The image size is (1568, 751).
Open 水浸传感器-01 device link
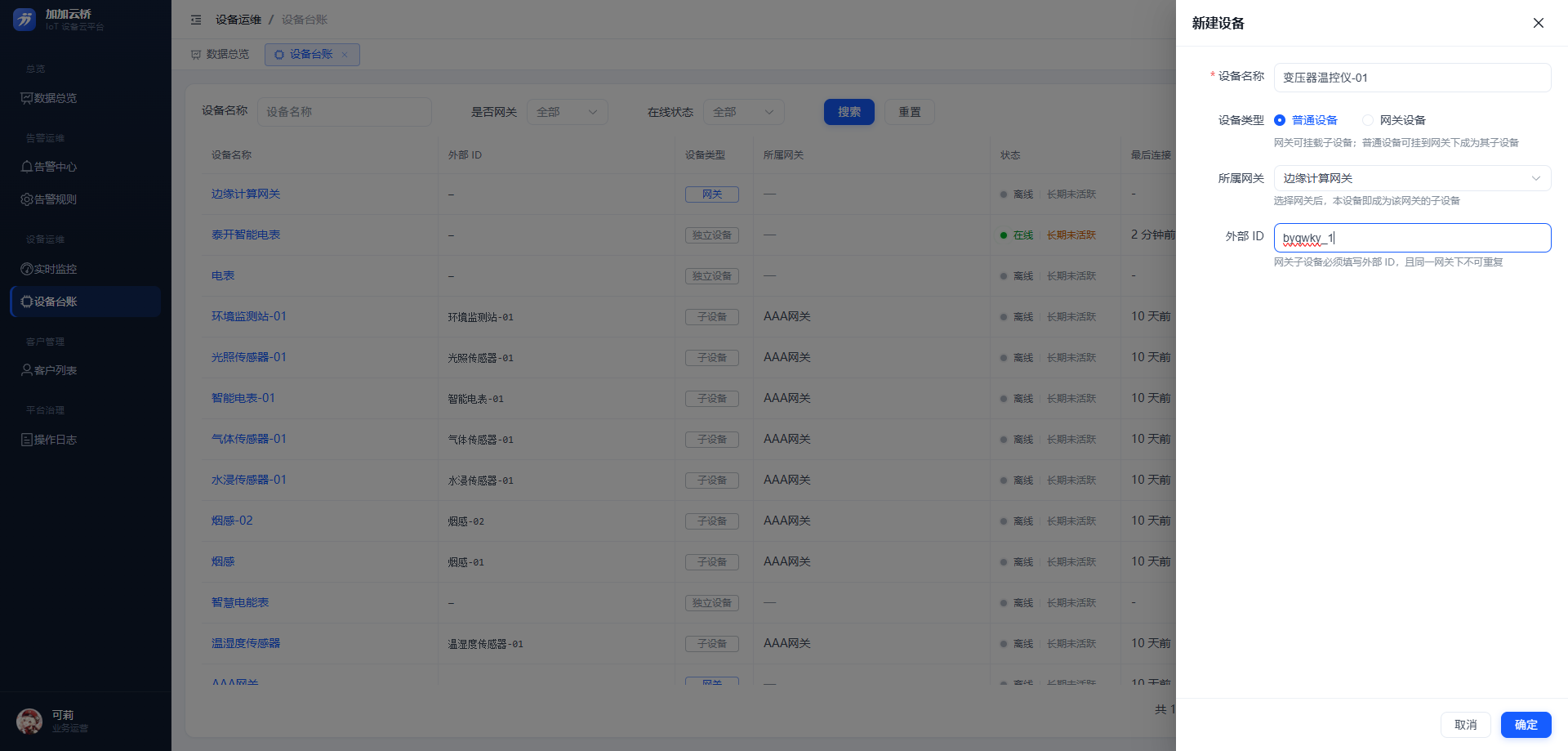pyautogui.click(x=249, y=480)
